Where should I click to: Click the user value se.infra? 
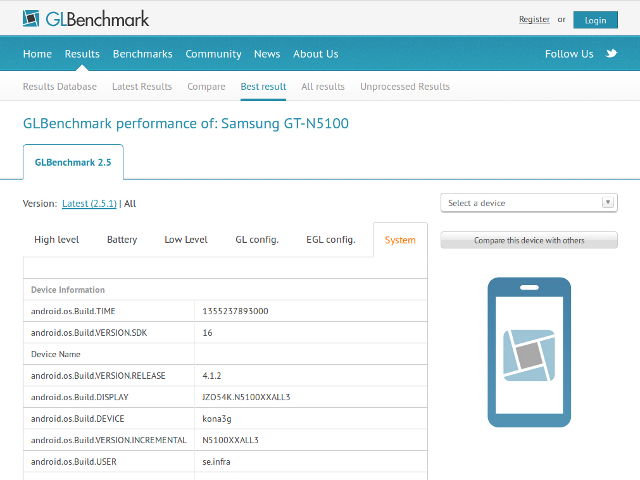[216, 462]
